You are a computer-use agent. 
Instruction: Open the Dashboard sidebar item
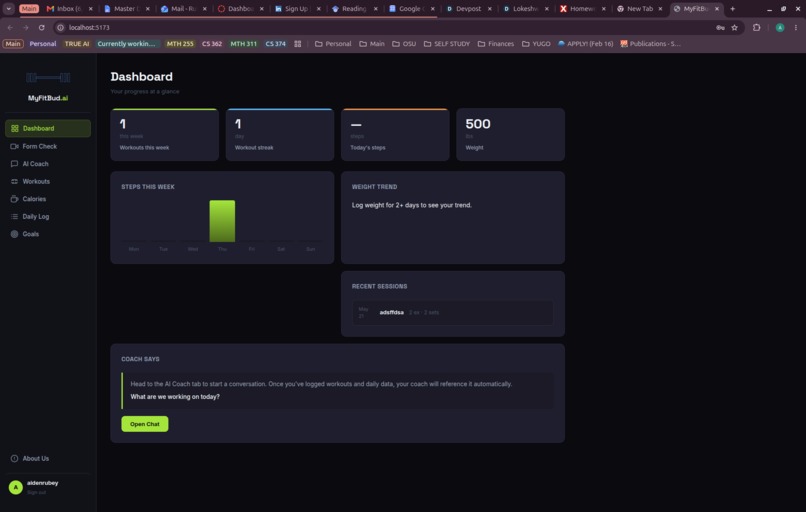point(48,129)
